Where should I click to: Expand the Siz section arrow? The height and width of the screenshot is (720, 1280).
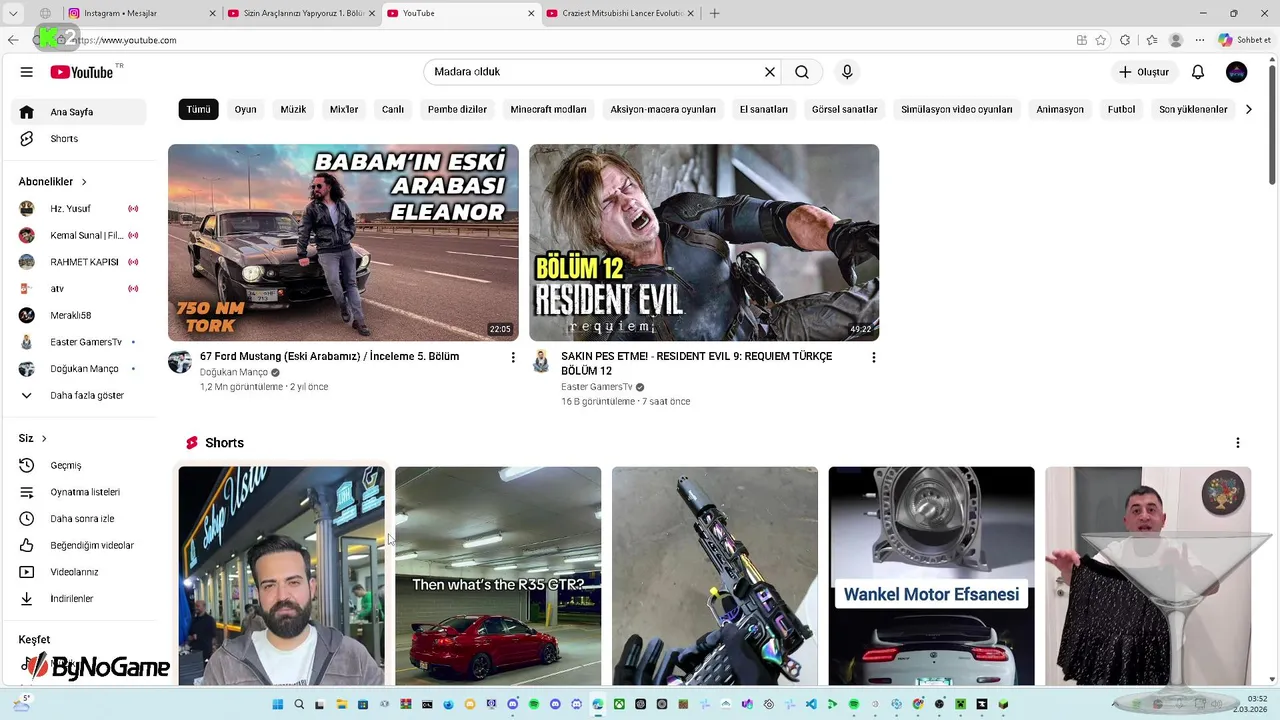coord(44,438)
